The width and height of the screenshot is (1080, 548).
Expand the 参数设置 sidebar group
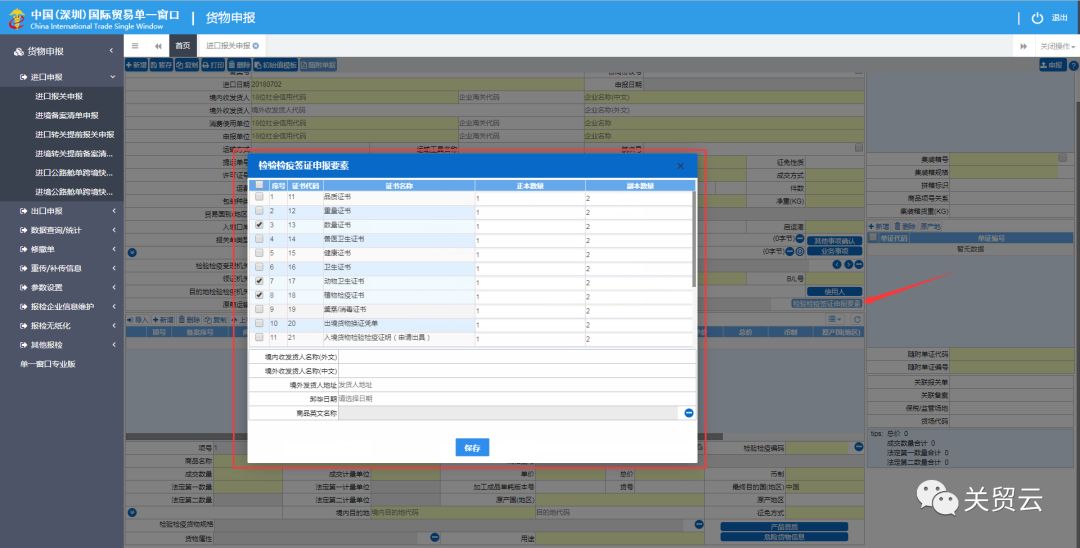coord(62,288)
